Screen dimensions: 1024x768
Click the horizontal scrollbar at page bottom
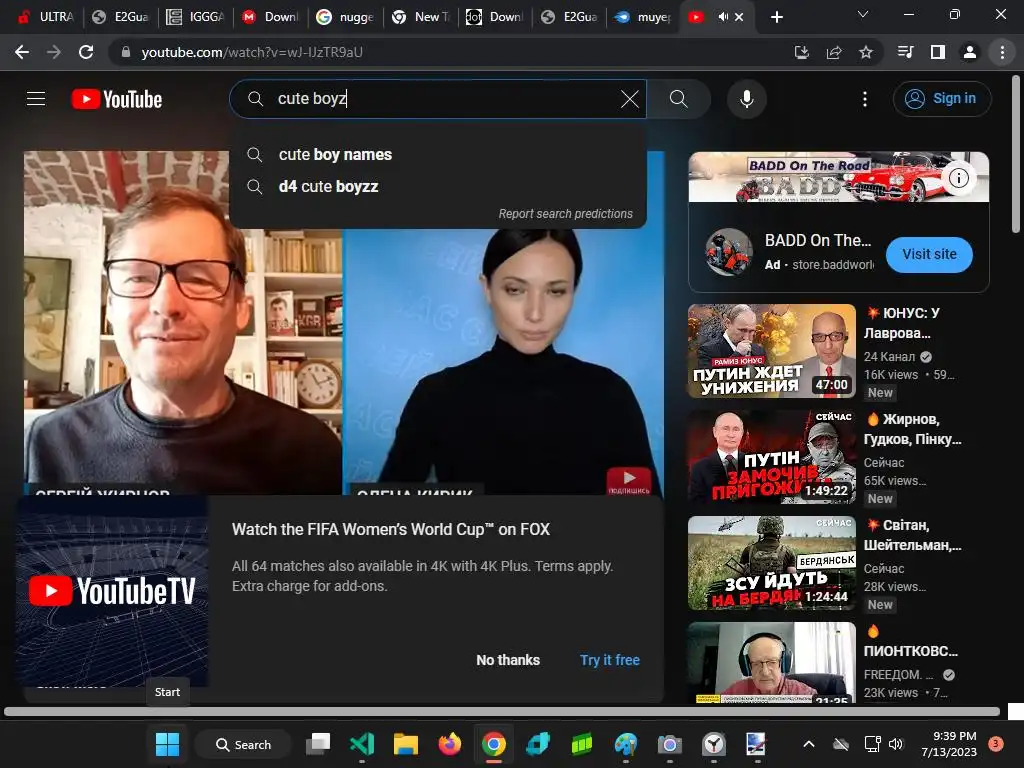(502, 711)
